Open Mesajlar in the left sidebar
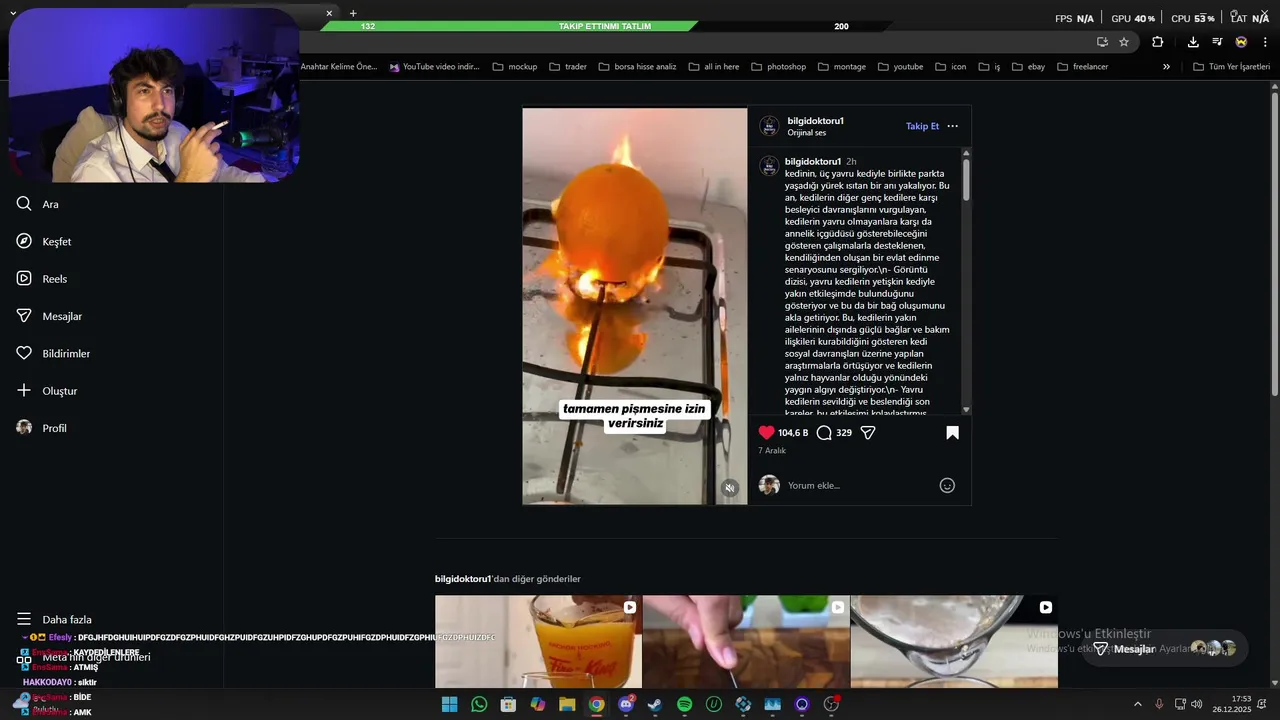 click(x=49, y=316)
